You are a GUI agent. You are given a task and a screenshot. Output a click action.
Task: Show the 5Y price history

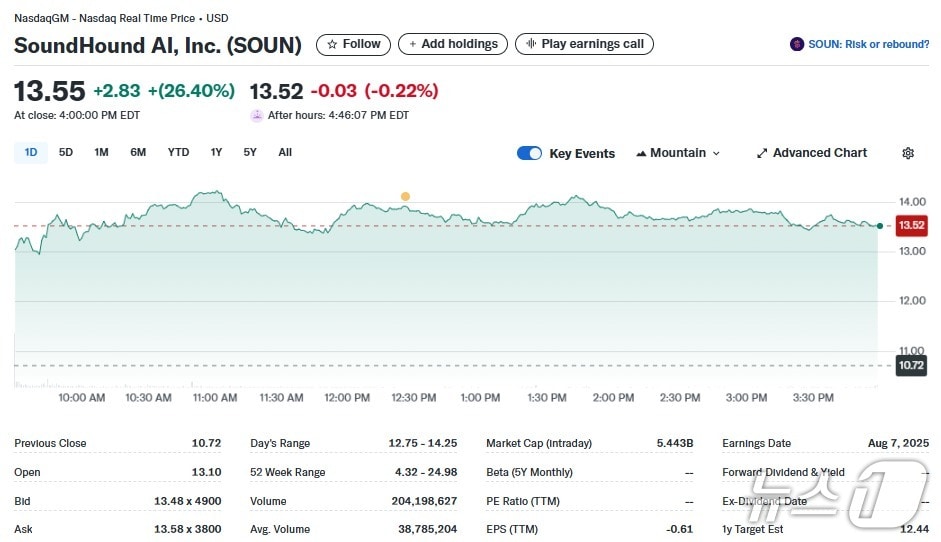250,152
